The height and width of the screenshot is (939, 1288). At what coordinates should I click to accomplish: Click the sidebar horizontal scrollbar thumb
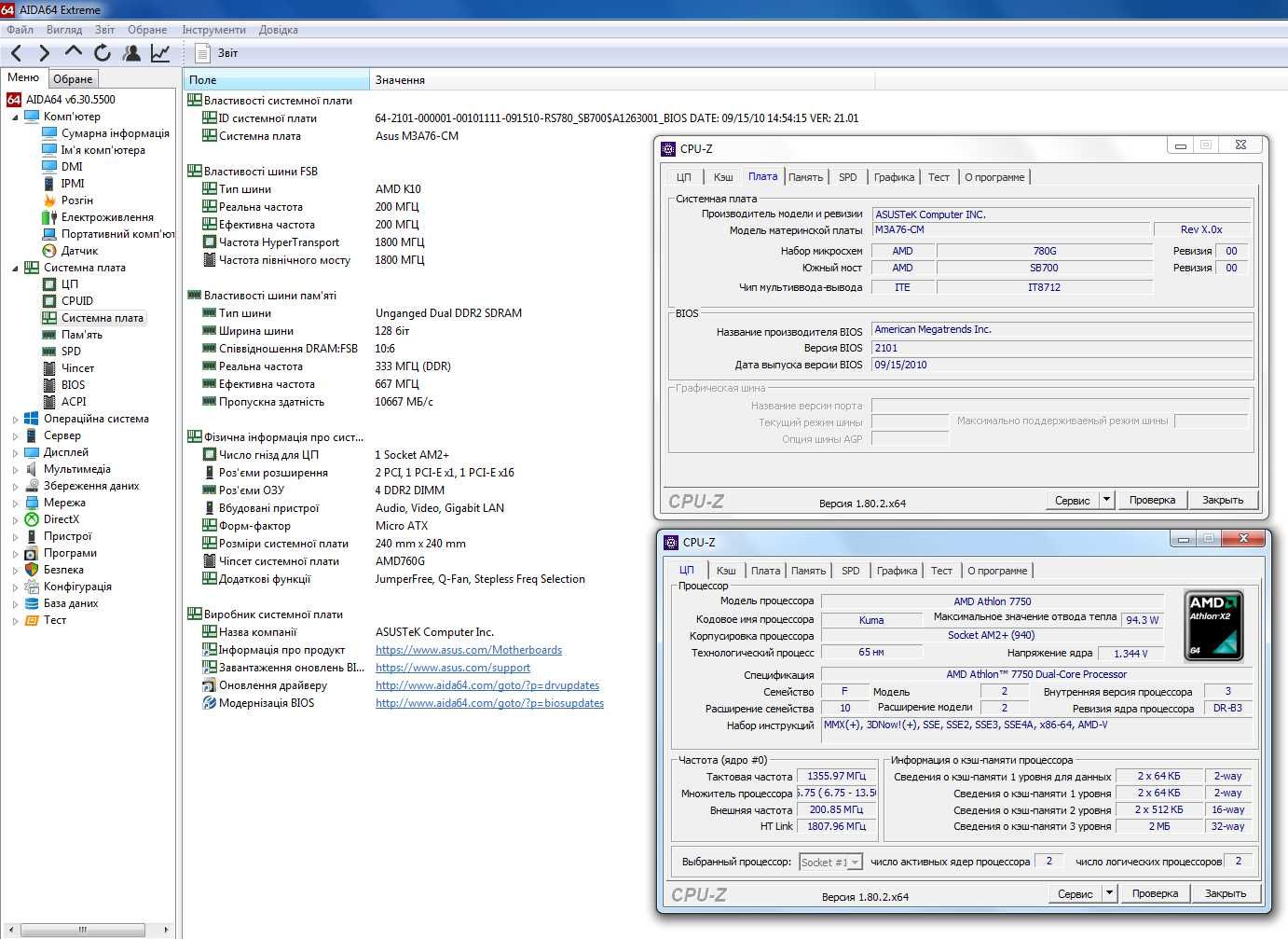83,930
